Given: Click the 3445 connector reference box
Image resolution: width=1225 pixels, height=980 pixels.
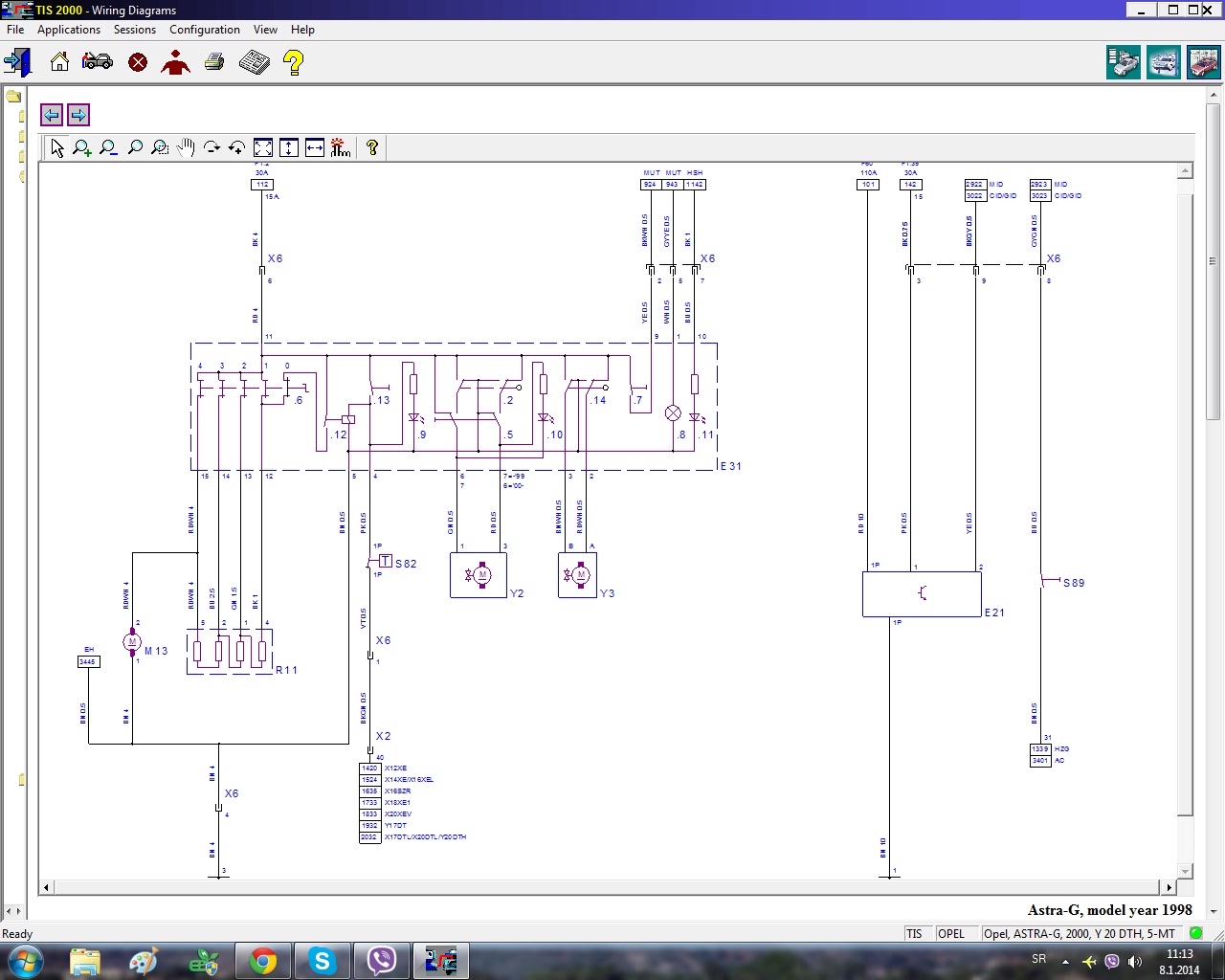Looking at the screenshot, I should point(88,661).
